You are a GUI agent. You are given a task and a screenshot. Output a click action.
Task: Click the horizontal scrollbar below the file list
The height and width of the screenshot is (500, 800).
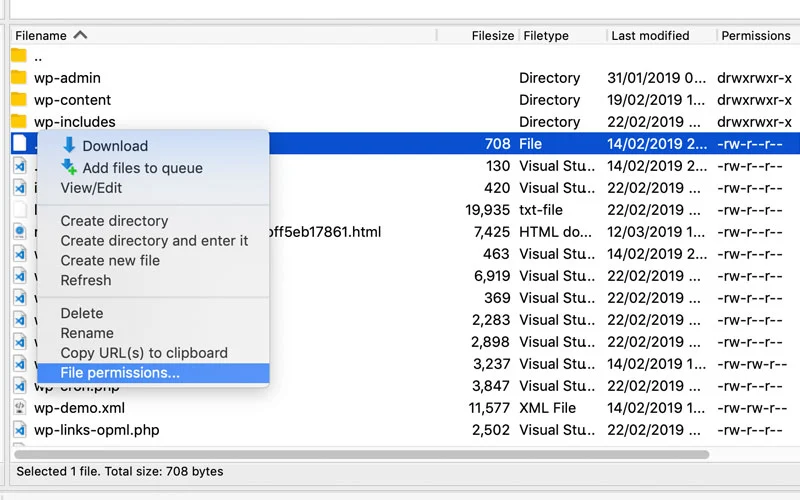(x=361, y=454)
